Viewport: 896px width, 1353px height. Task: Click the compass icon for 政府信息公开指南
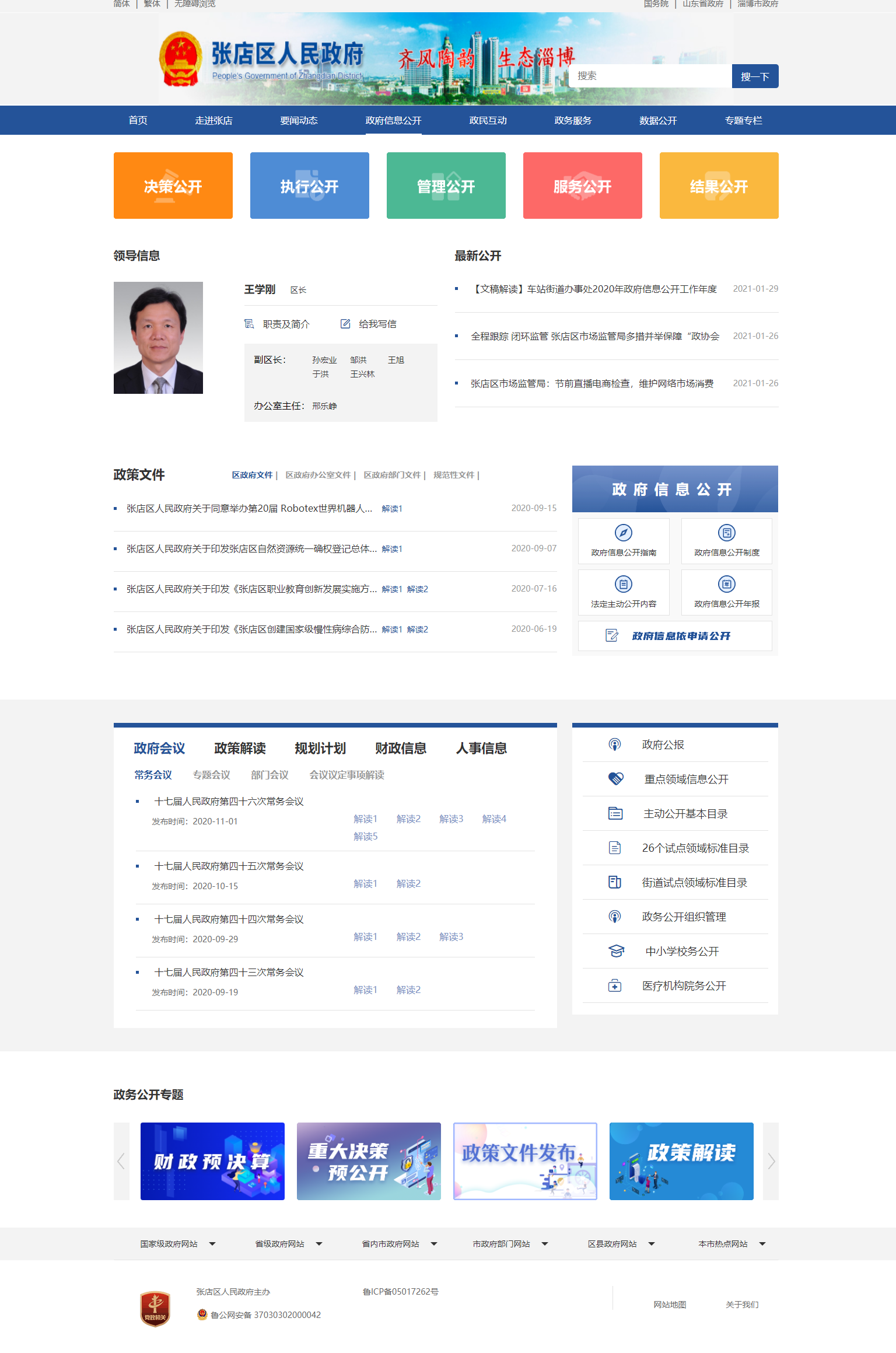(623, 533)
